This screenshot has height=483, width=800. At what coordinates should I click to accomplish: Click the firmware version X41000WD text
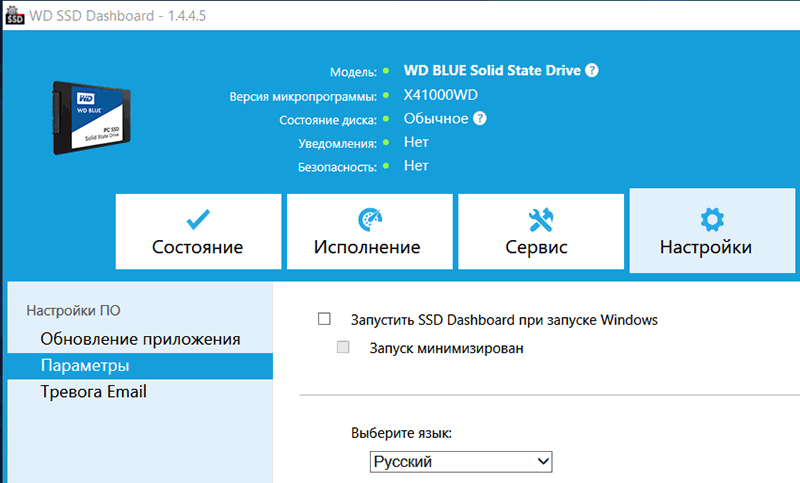click(441, 95)
